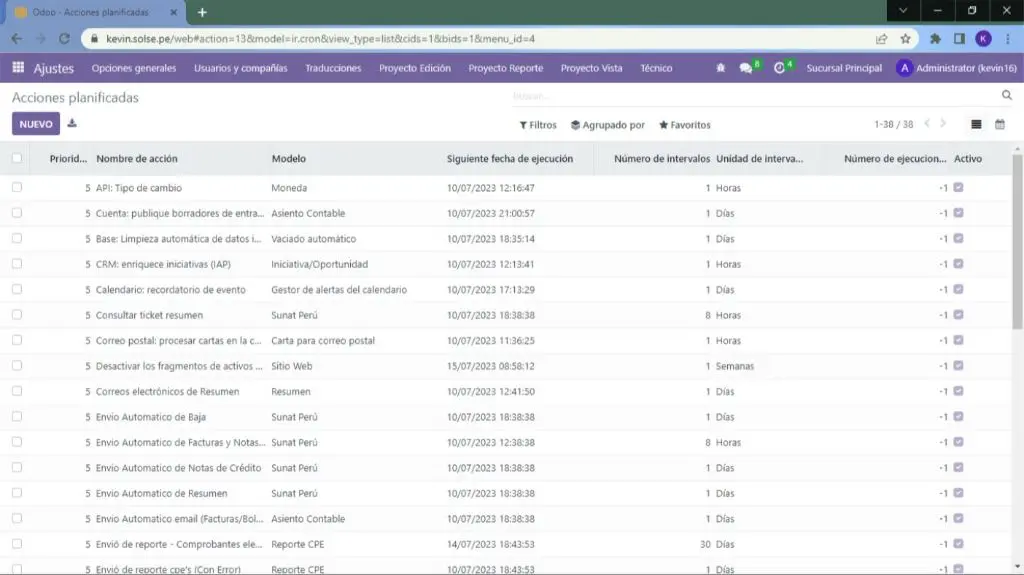The height and width of the screenshot is (575, 1024).
Task: Switch to calendar view
Action: click(999, 125)
